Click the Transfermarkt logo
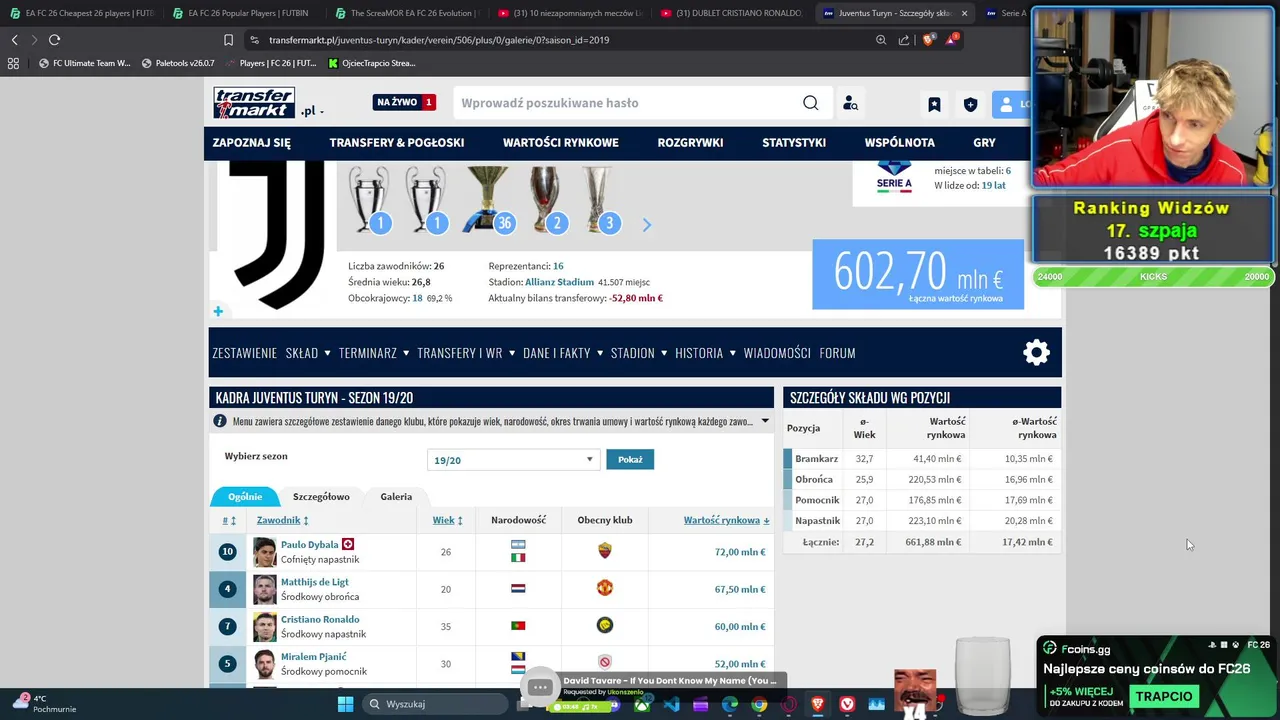Image resolution: width=1280 pixels, height=720 pixels. coord(254,102)
